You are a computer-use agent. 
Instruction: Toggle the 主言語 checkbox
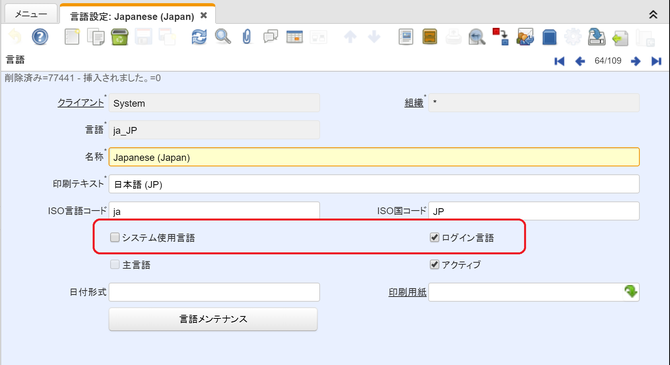tap(115, 264)
